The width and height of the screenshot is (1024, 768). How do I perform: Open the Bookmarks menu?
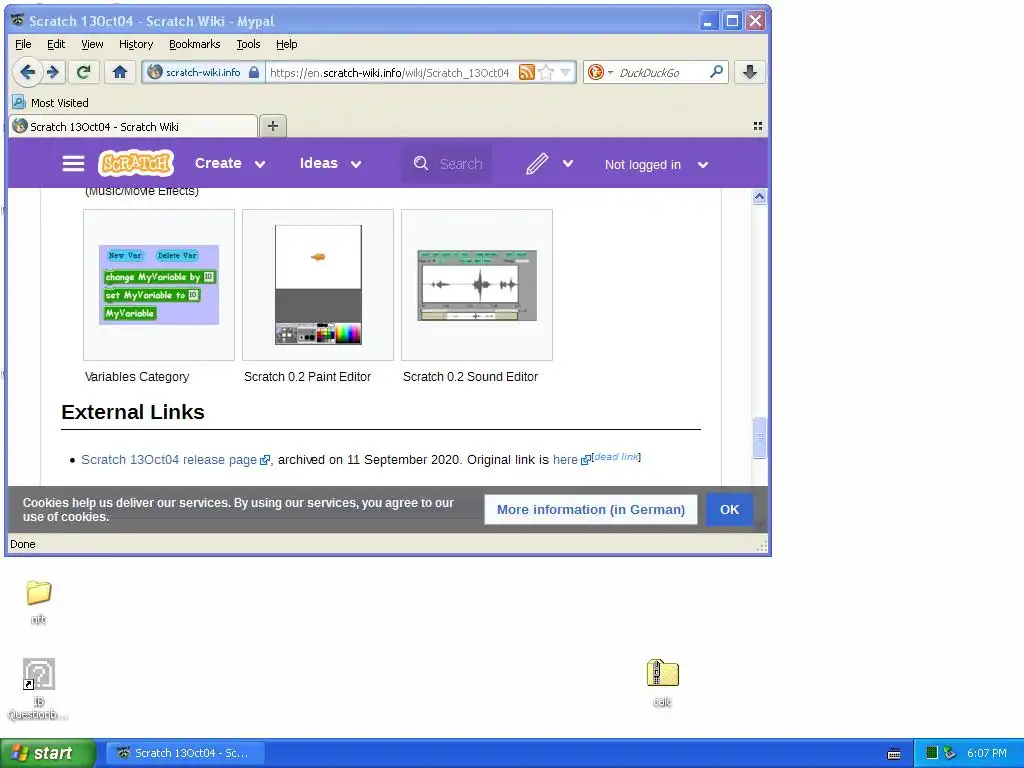pyautogui.click(x=195, y=44)
